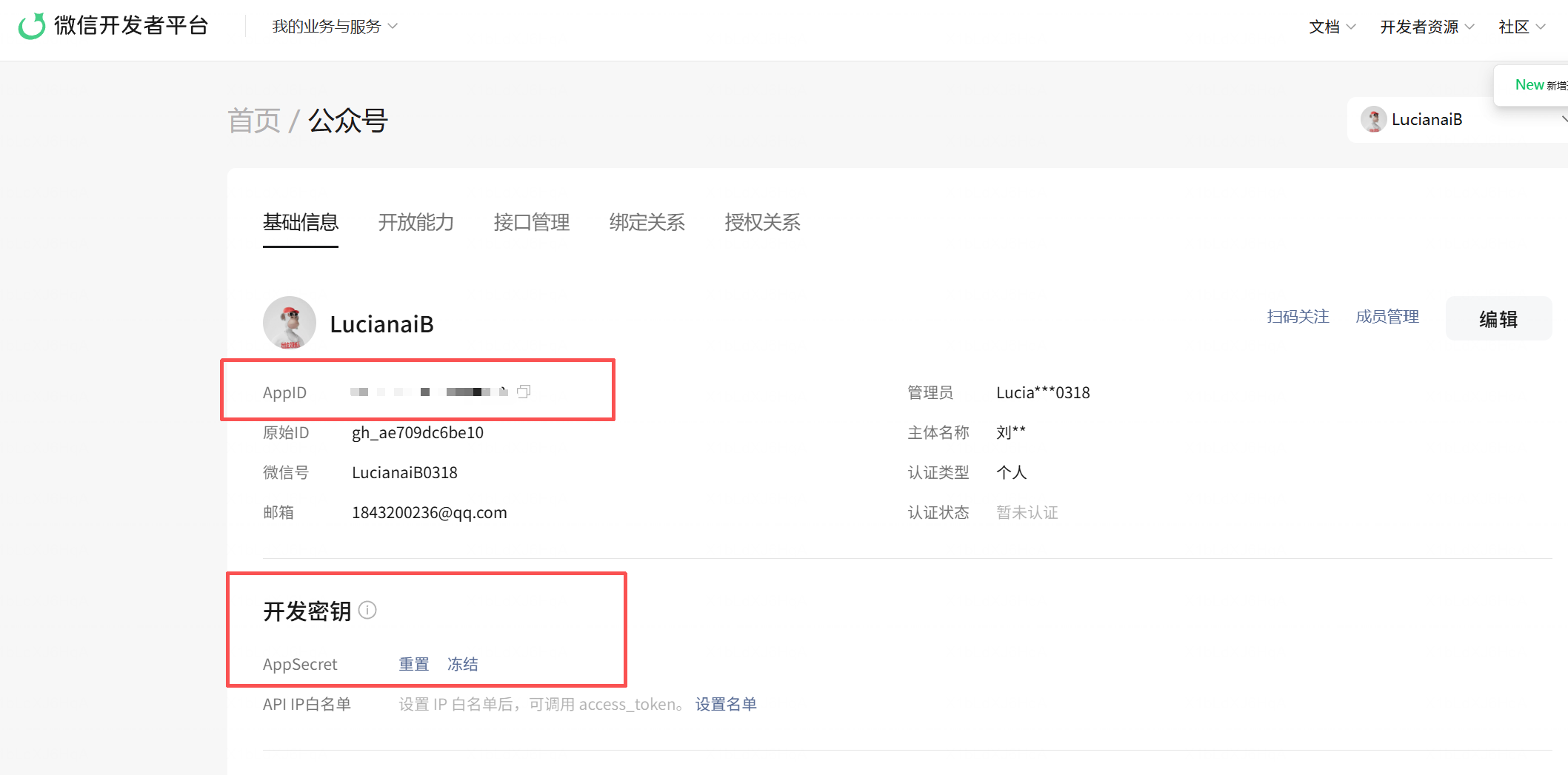This screenshot has width=1568, height=775.
Task: Expand the 我的业务与服务 dropdown
Action: point(335,27)
